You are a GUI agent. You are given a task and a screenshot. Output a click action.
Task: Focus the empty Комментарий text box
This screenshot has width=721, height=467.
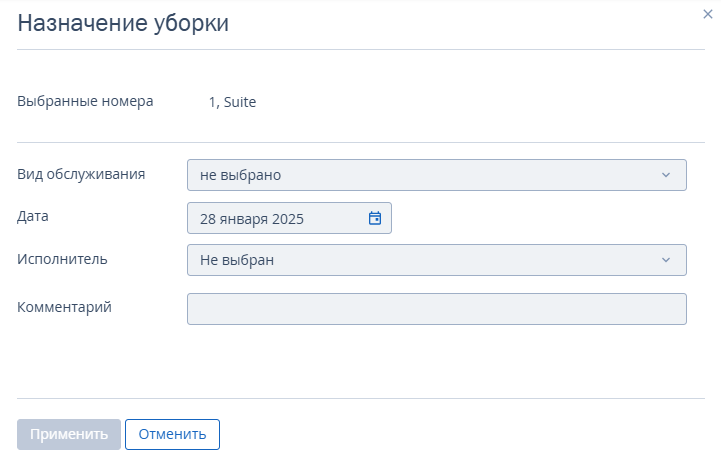pos(437,309)
